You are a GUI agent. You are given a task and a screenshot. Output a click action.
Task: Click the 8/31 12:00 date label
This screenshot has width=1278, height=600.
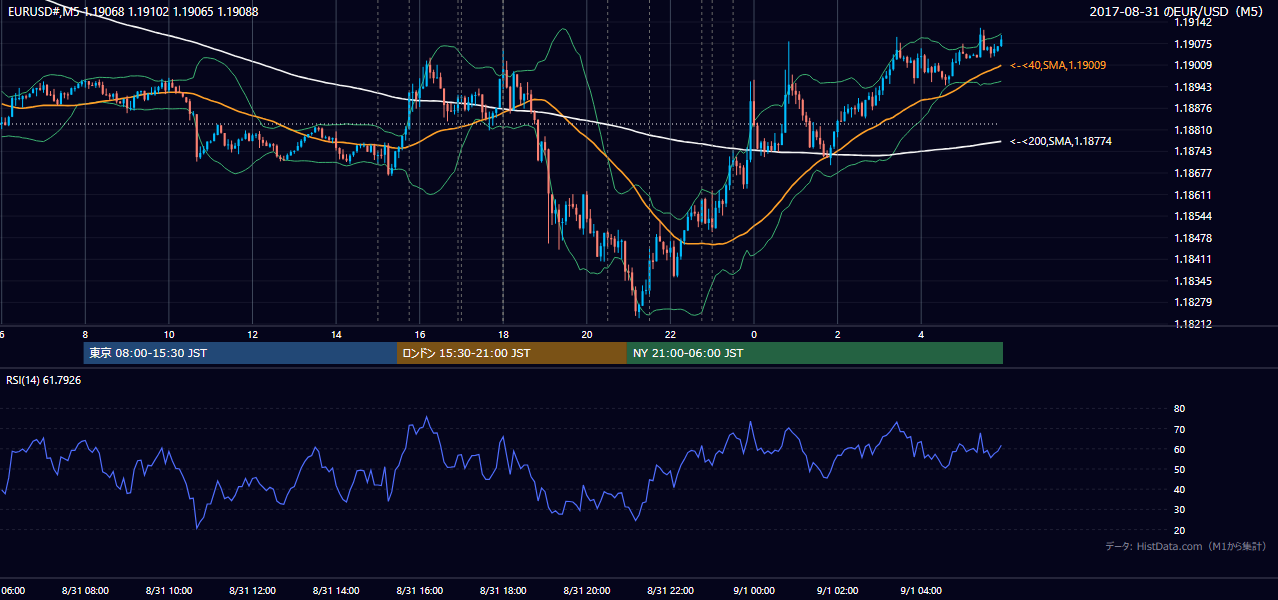tap(253, 591)
